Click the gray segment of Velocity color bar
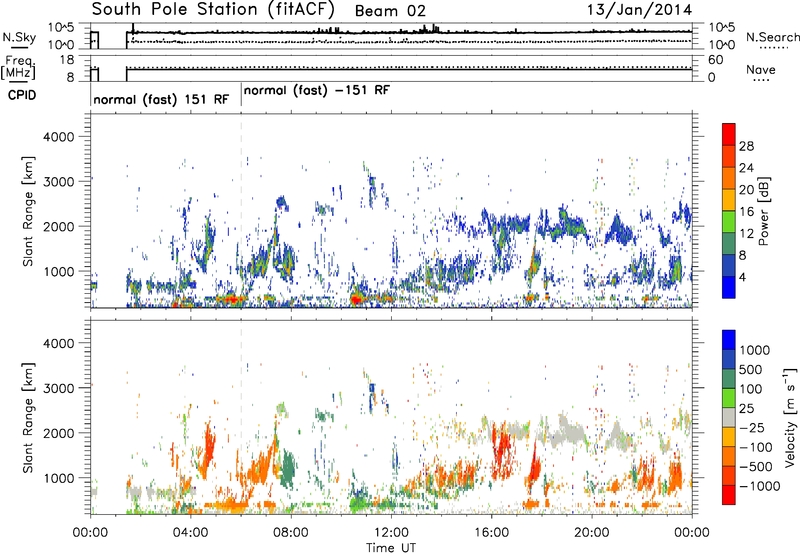This screenshot has width=800, height=554. pyautogui.click(x=729, y=417)
